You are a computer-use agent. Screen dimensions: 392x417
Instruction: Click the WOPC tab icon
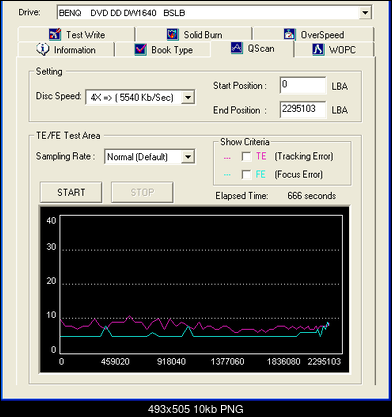318,49
